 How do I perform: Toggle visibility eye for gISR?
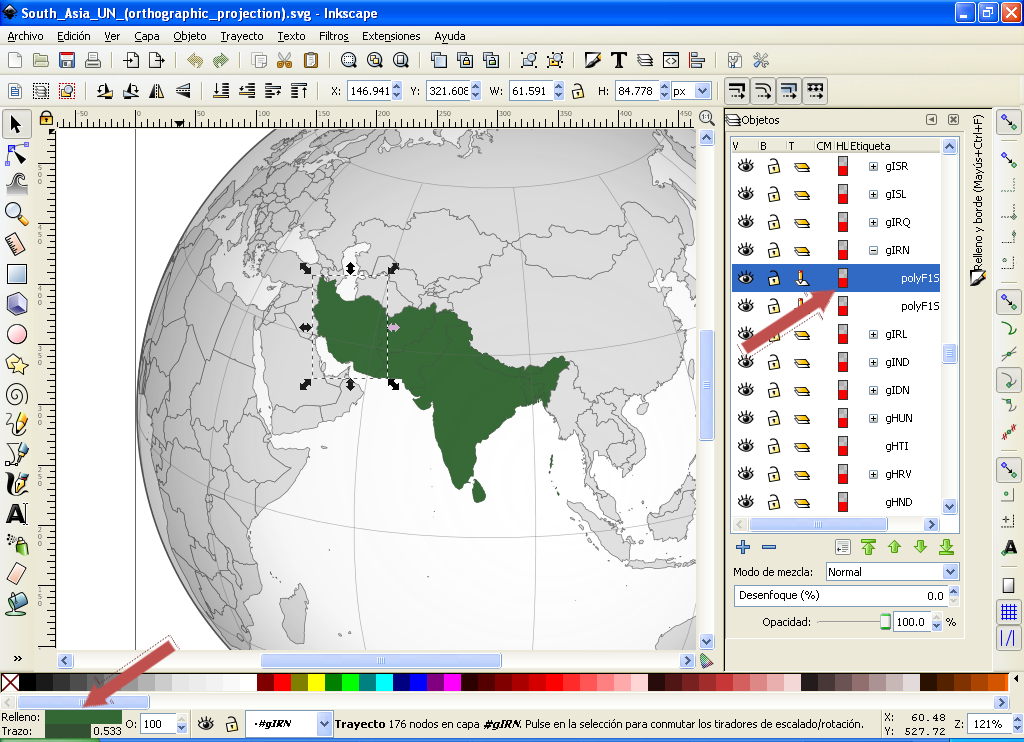click(745, 166)
